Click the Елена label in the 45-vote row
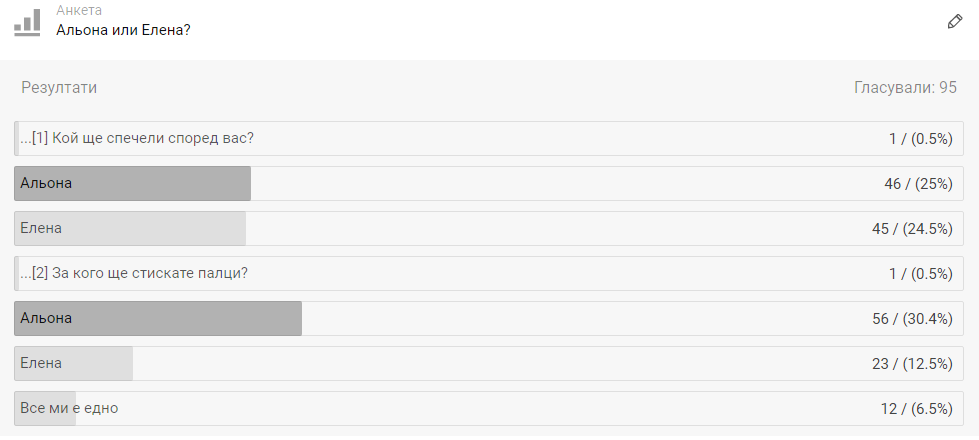Screen dimensions: 979x440 41,228
